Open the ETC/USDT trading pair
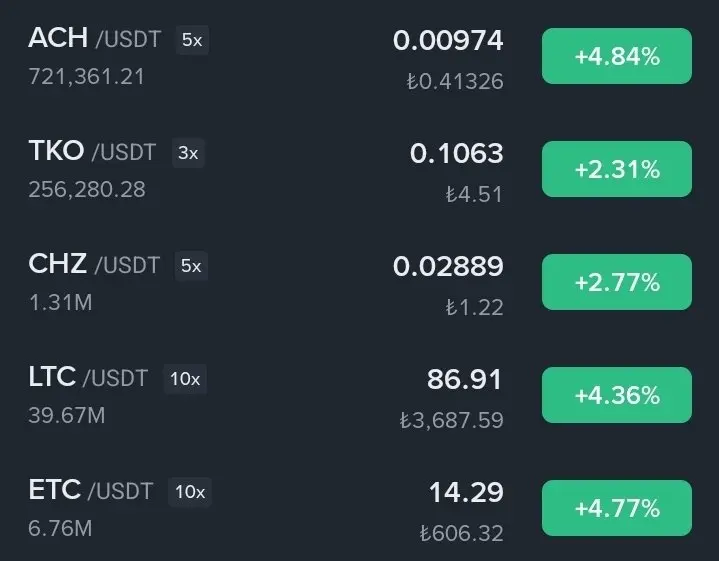This screenshot has height=561, width=719. [90, 490]
